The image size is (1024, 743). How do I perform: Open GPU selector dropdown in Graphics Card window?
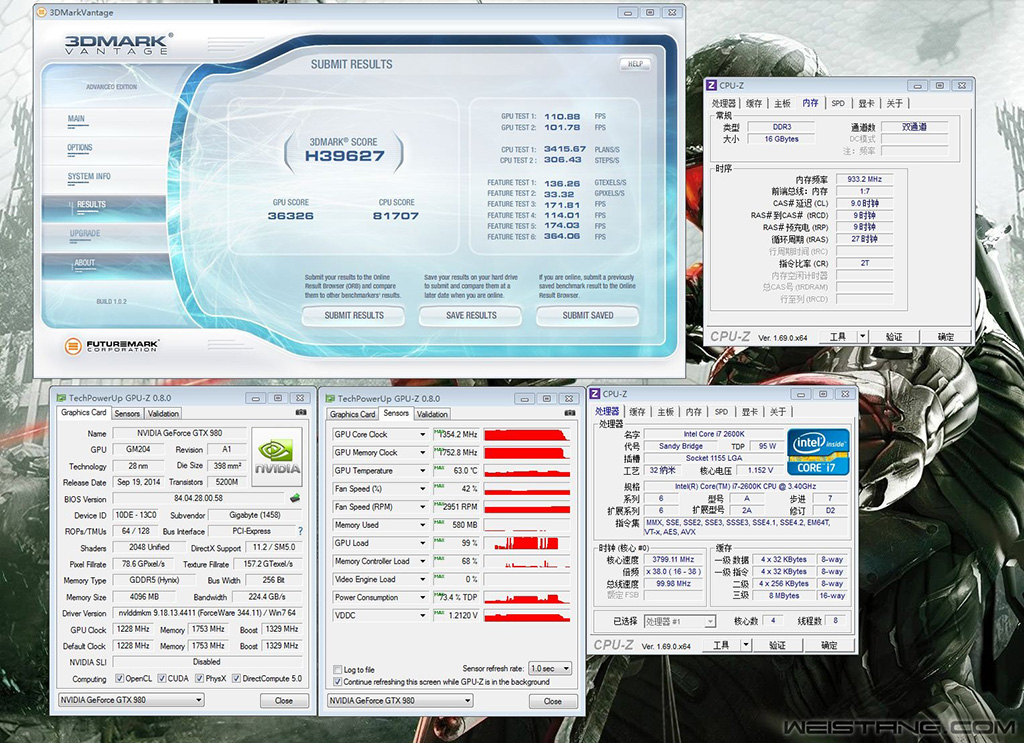[131, 700]
